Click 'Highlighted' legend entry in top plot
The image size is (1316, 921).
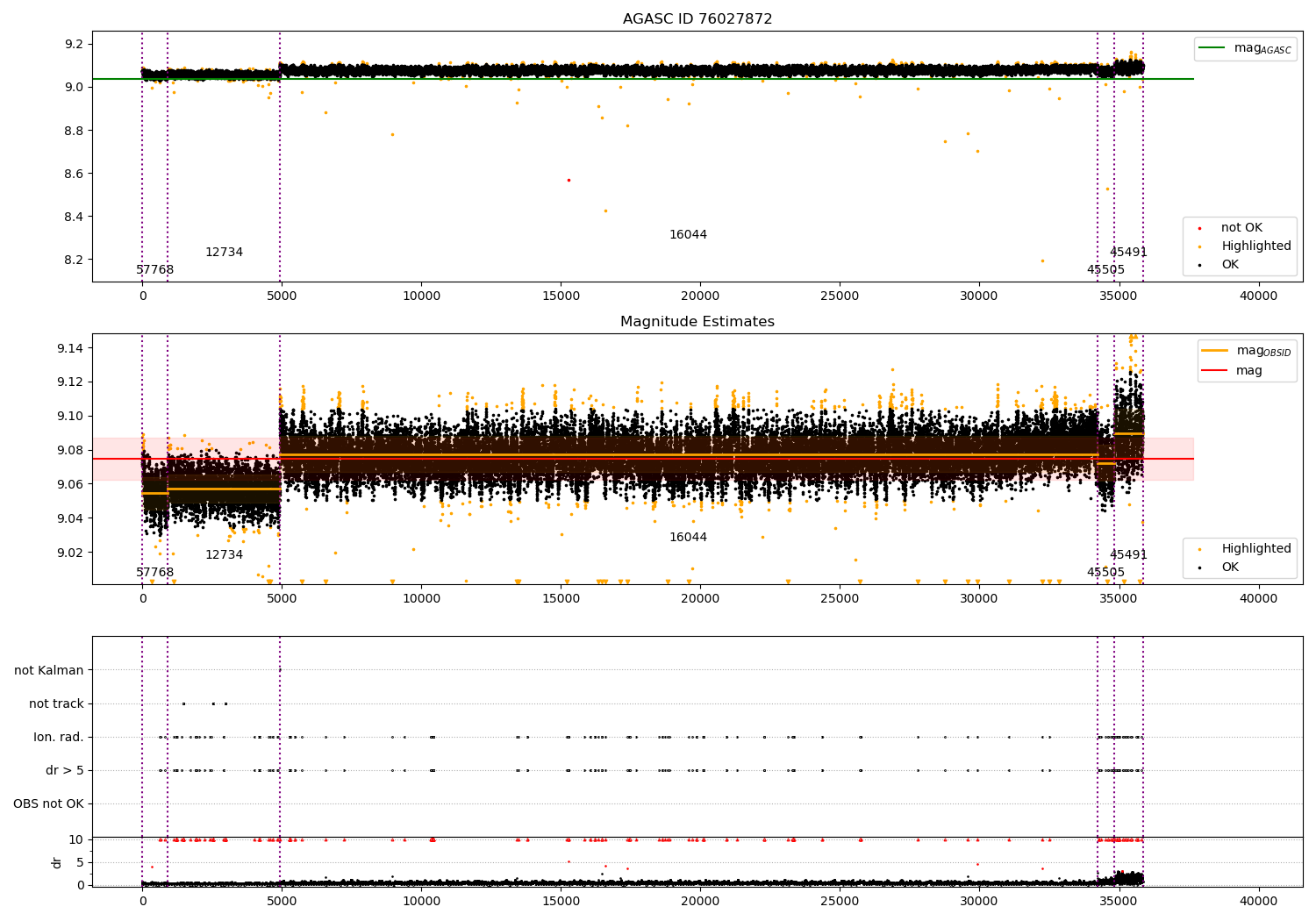click(x=1256, y=246)
